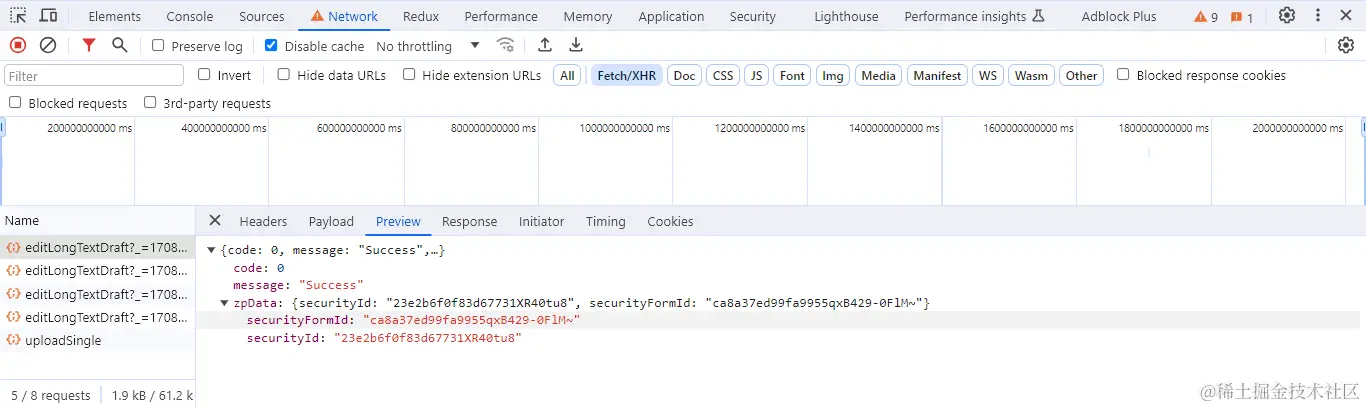Check Hide extension URLs
This screenshot has height=408, width=1366.
tap(409, 74)
